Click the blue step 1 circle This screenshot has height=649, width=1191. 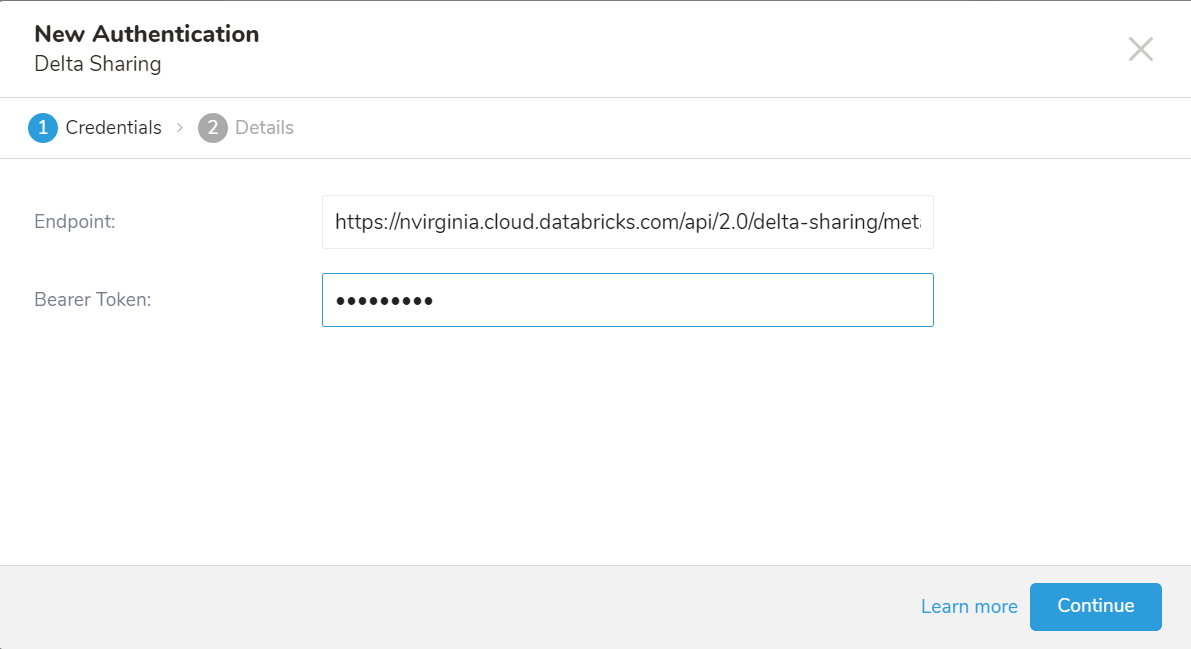[x=43, y=128]
